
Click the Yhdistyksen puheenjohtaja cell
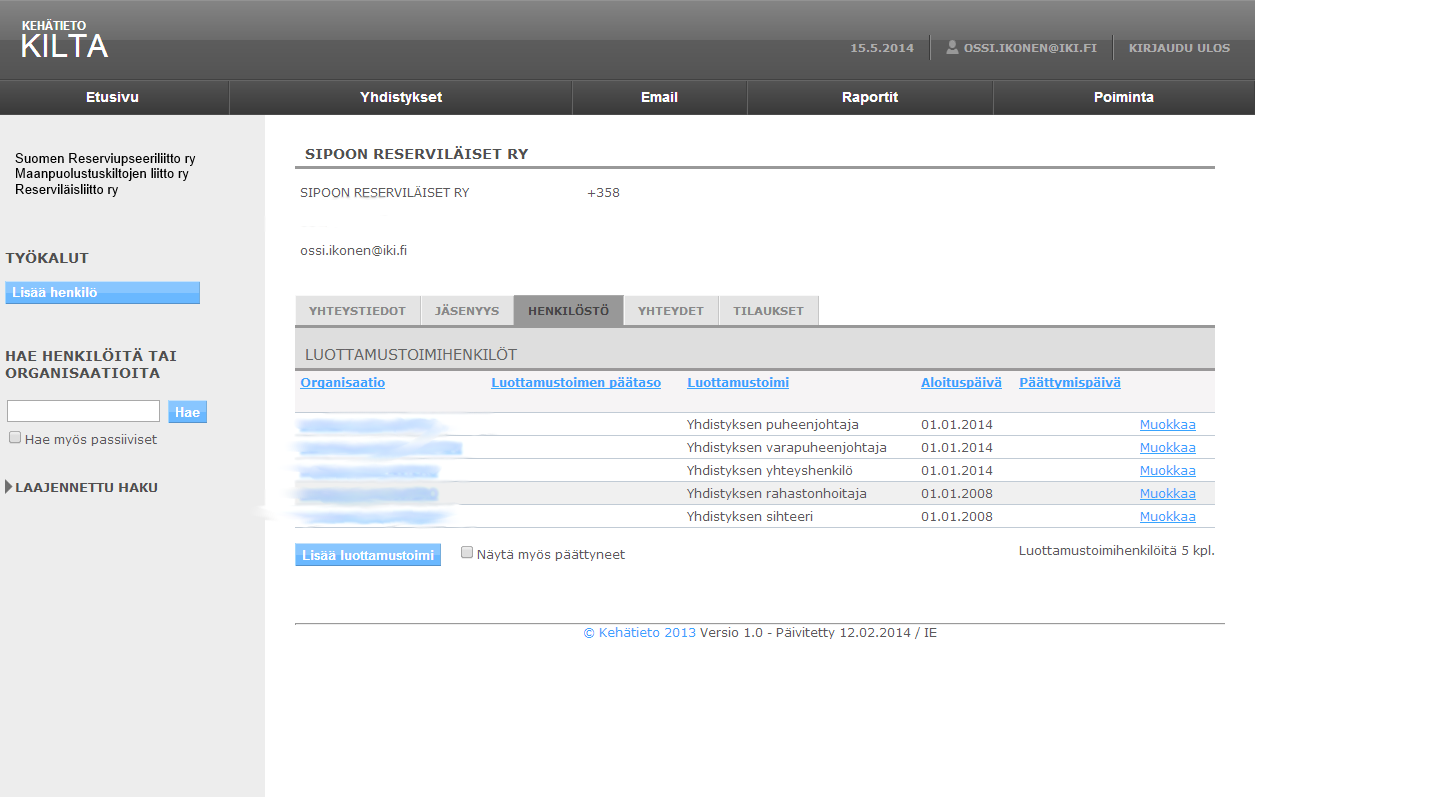[773, 424]
